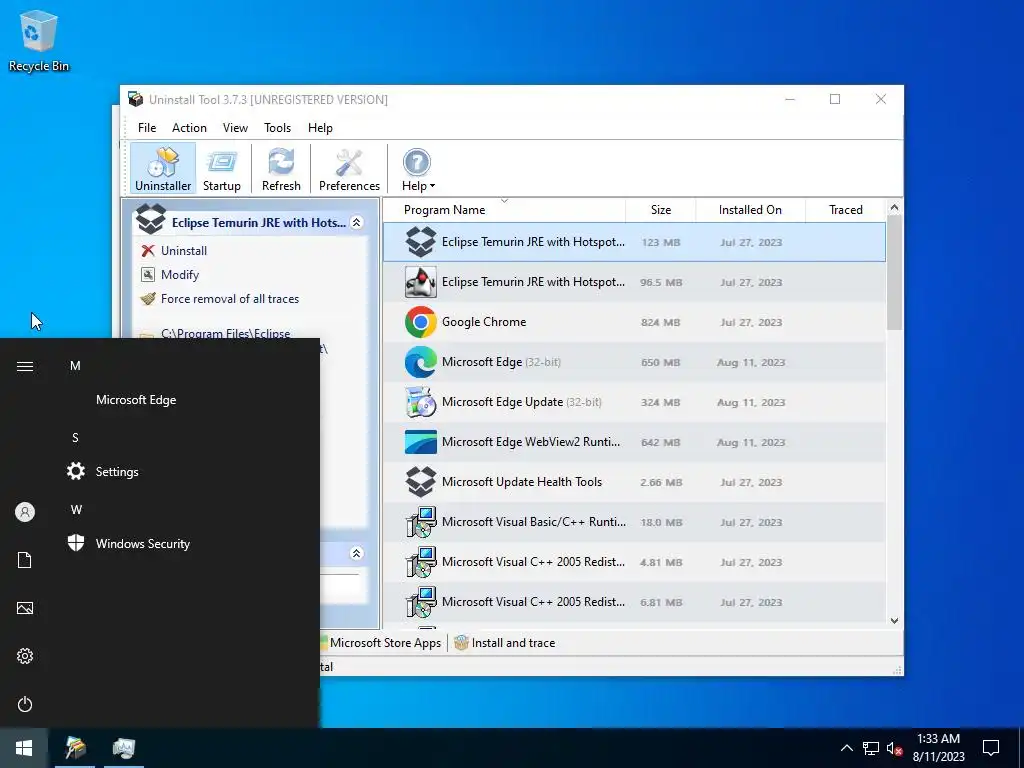Open the Tools menu
1024x768 pixels.
[277, 128]
